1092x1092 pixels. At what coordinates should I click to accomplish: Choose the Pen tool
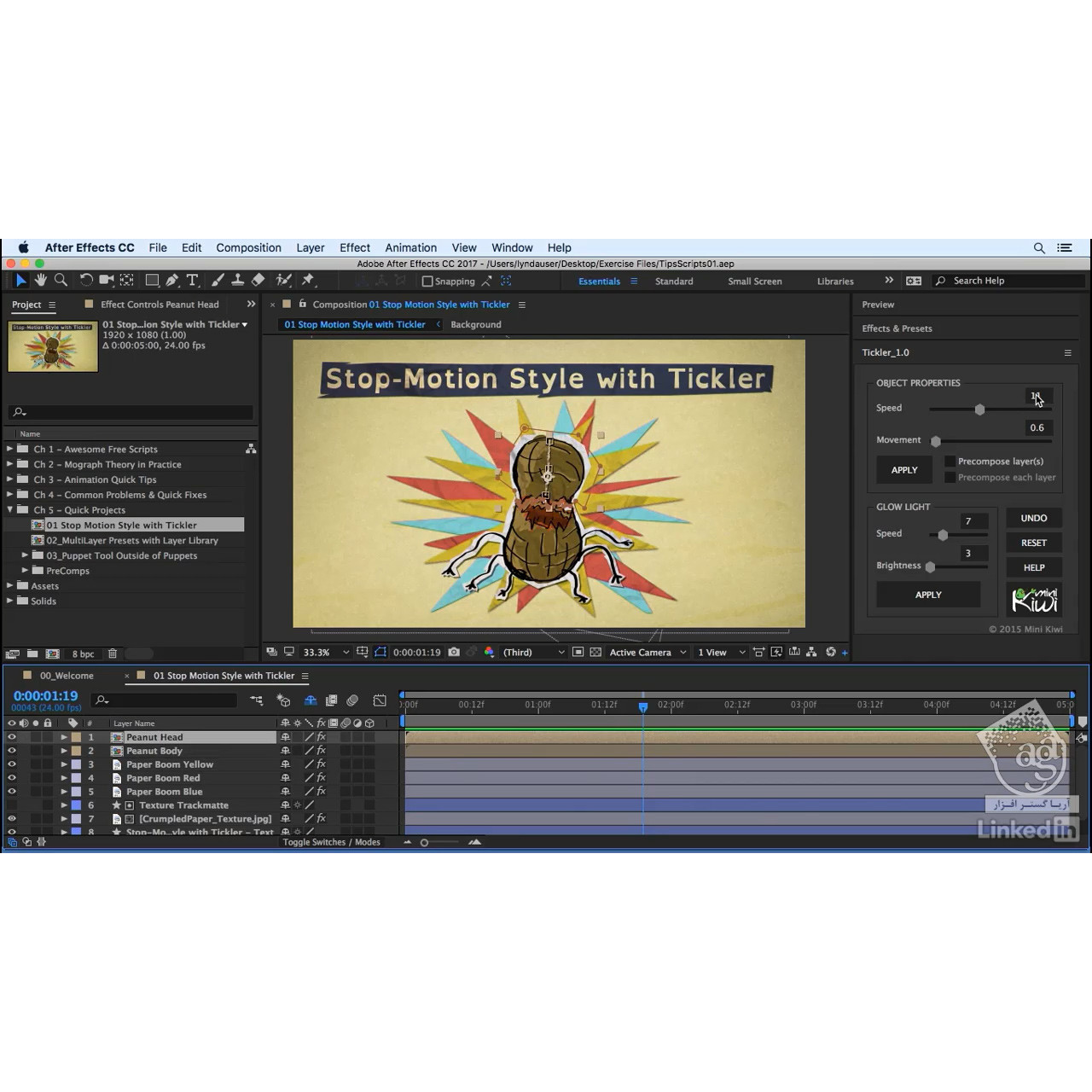pyautogui.click(x=172, y=280)
